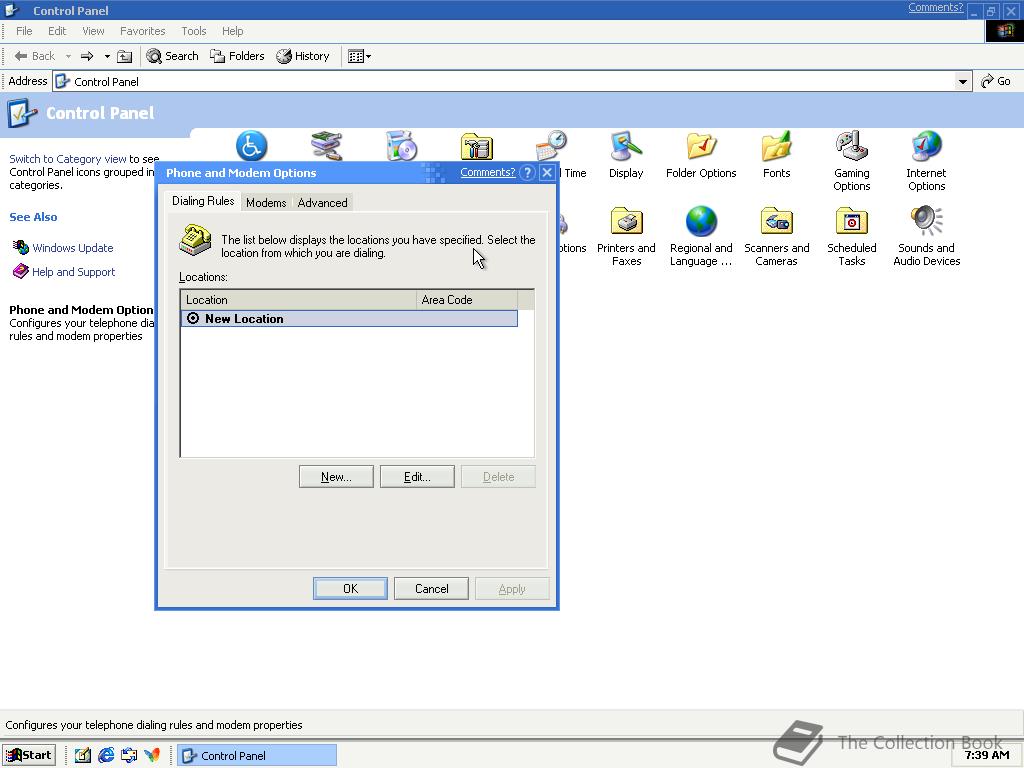The image size is (1024, 768).
Task: Click the Control Panel taskbar button
Action: point(257,755)
